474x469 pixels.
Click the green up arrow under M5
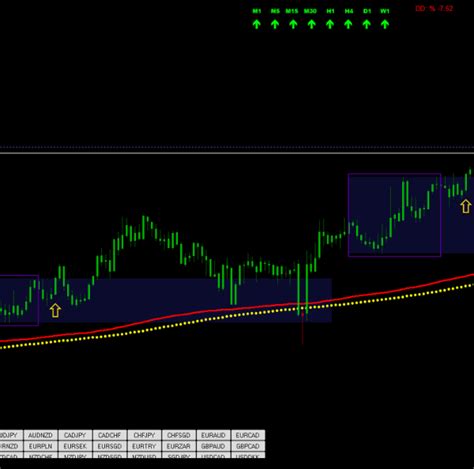(x=275, y=24)
